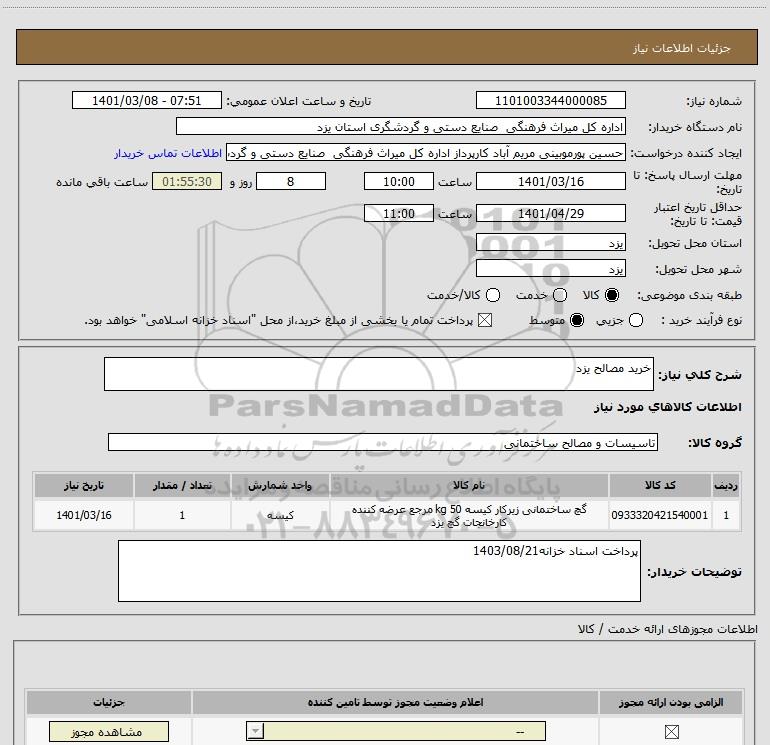Click ردیف column header
Viewport: 770px width, 745px height.
click(726, 486)
